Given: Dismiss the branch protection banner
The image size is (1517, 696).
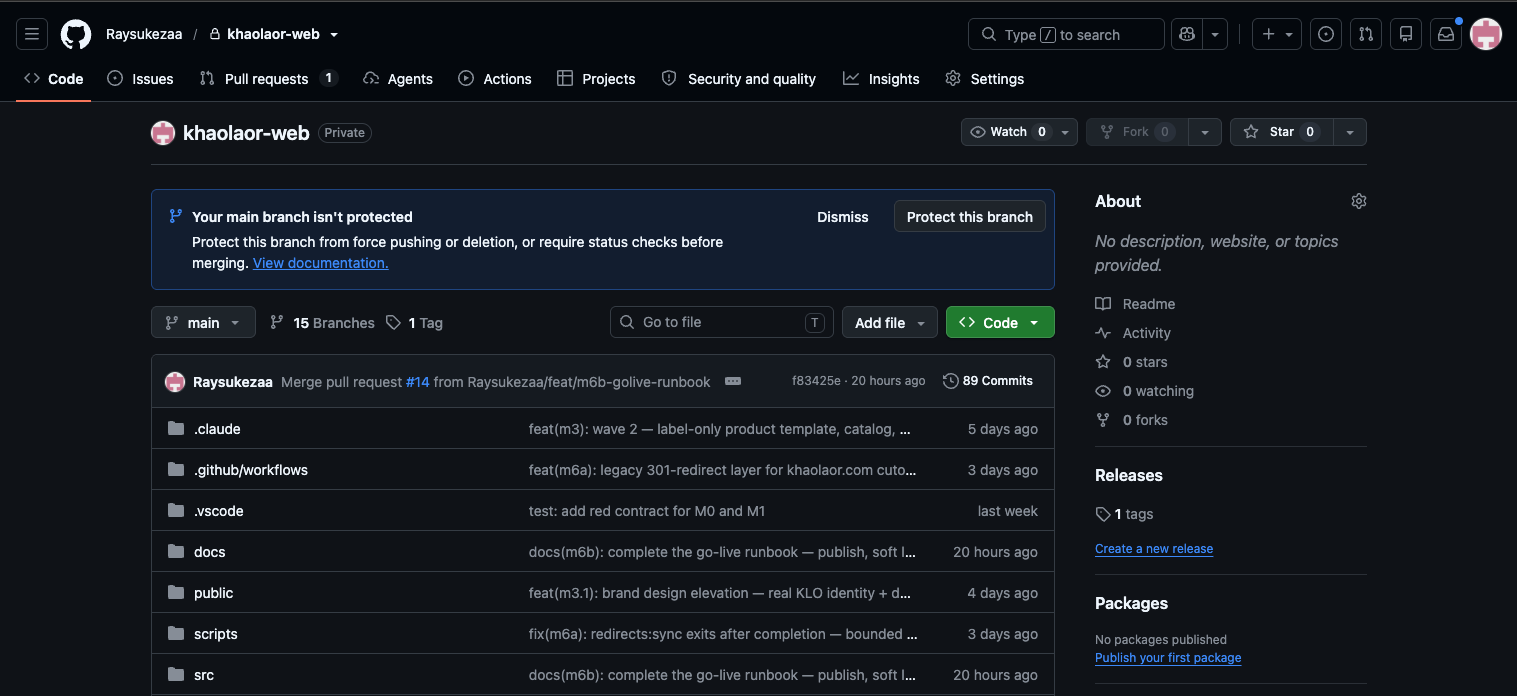Looking at the screenshot, I should click(843, 217).
